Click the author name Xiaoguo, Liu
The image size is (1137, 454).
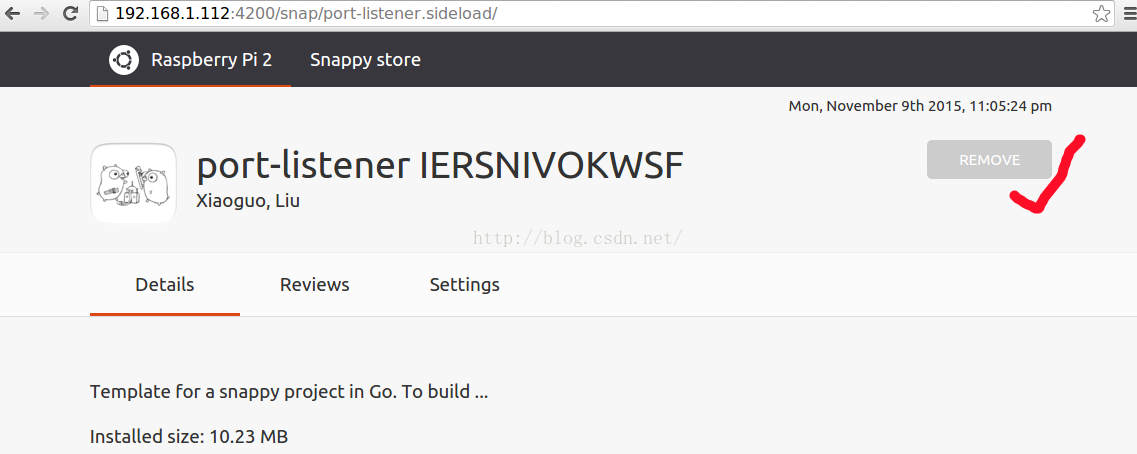248,201
